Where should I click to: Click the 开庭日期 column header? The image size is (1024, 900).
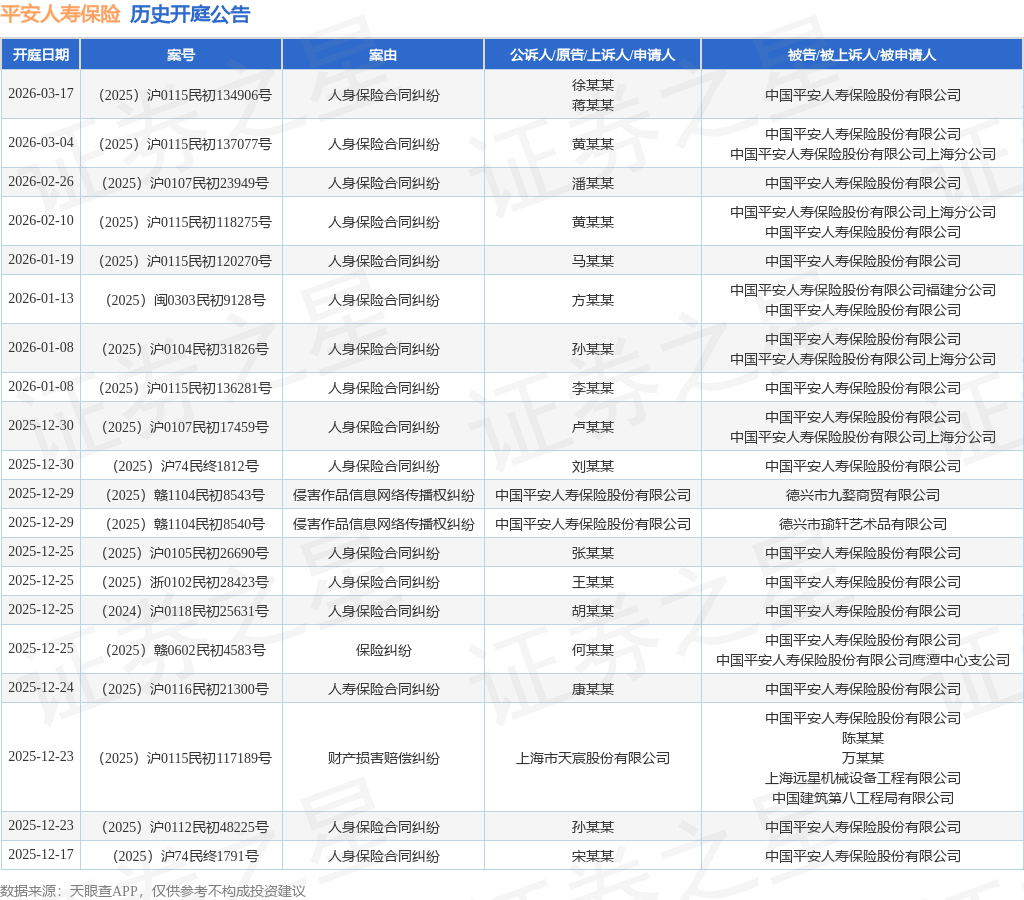tap(40, 55)
